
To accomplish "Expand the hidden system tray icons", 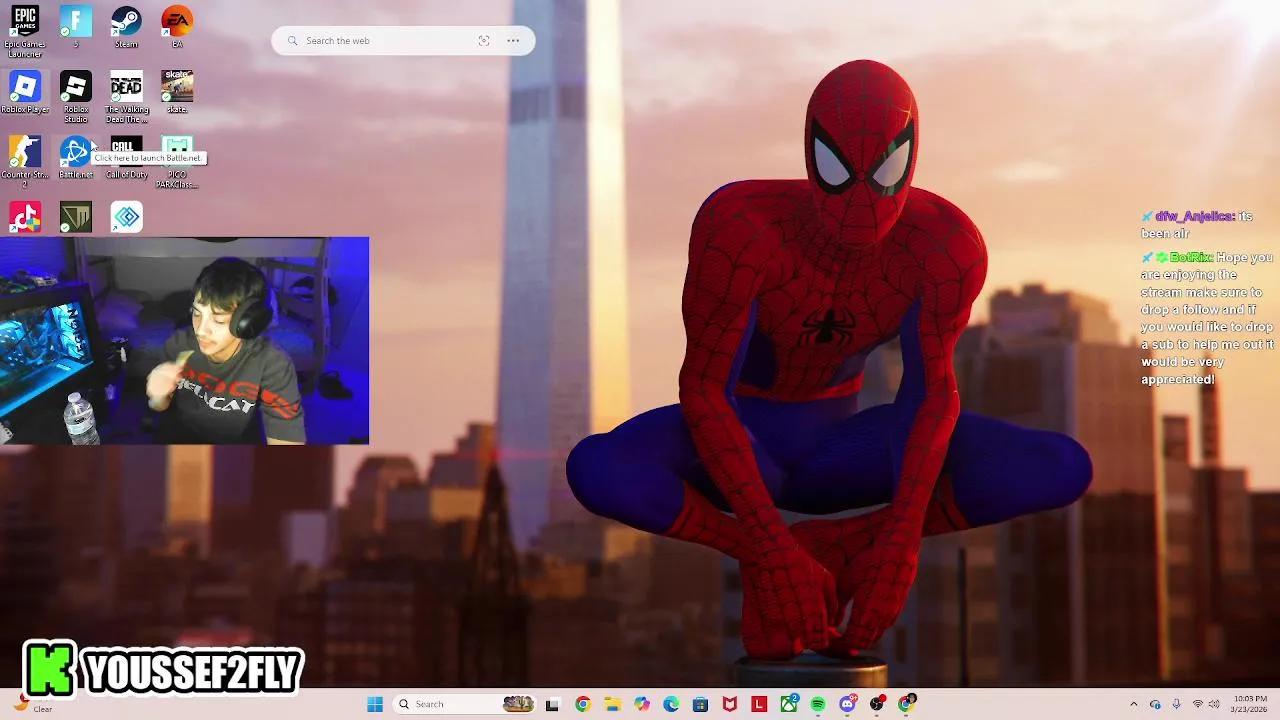I will pyautogui.click(x=1133, y=704).
